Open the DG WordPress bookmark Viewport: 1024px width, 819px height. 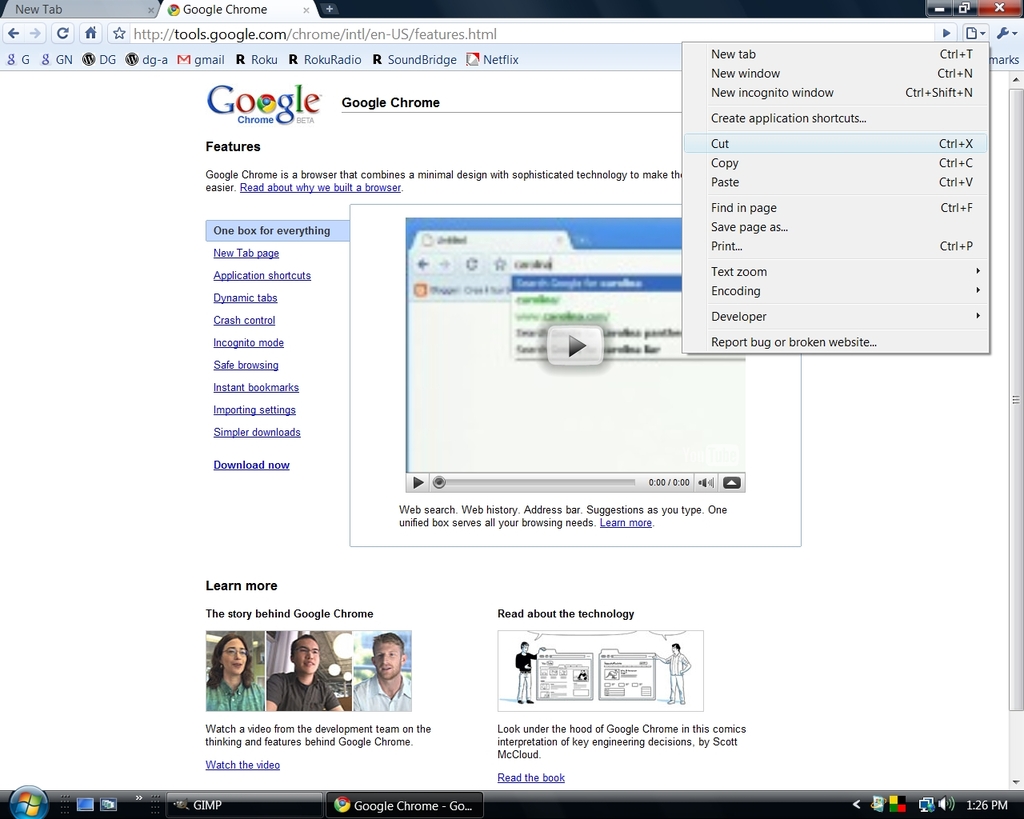pos(99,59)
